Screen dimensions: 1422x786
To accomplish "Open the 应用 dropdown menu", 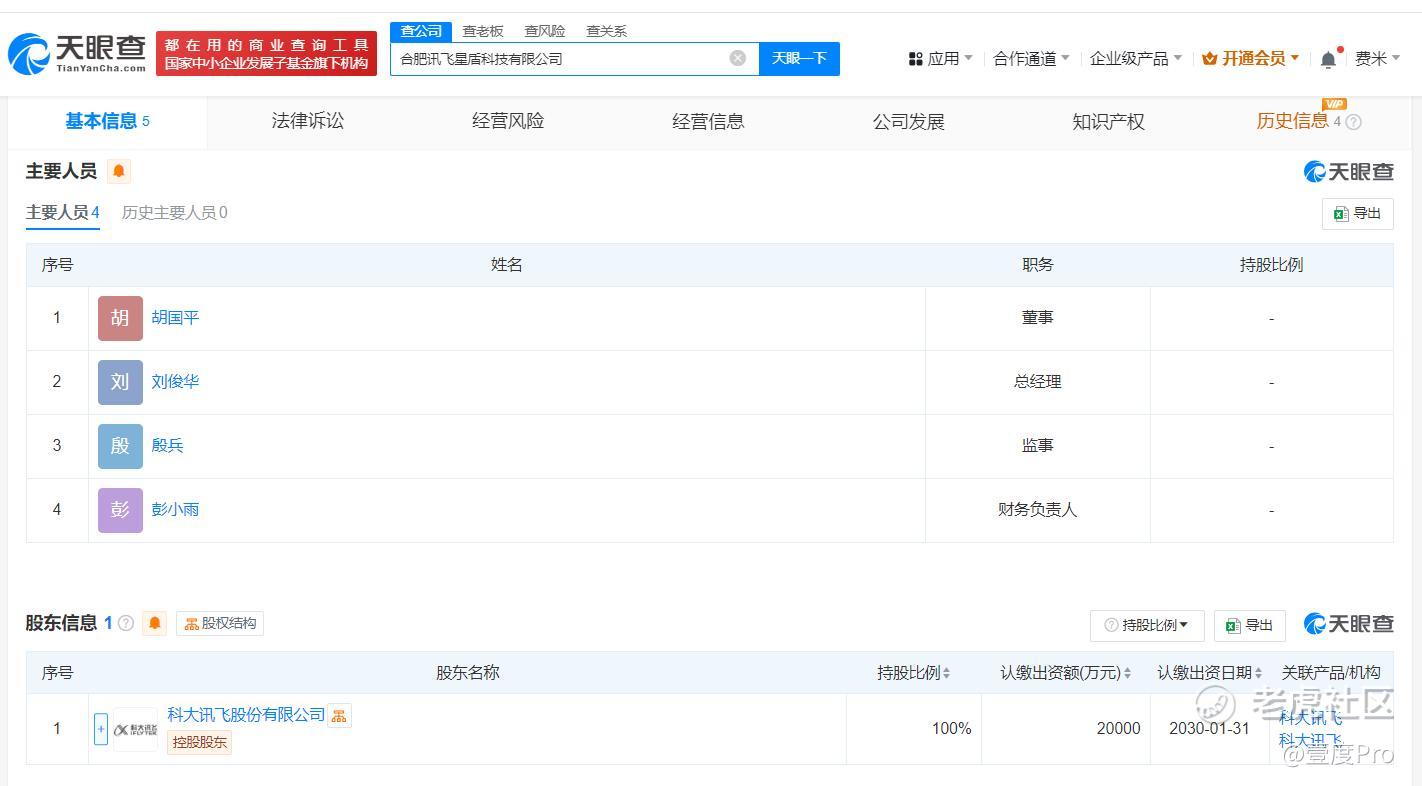I will pyautogui.click(x=940, y=59).
